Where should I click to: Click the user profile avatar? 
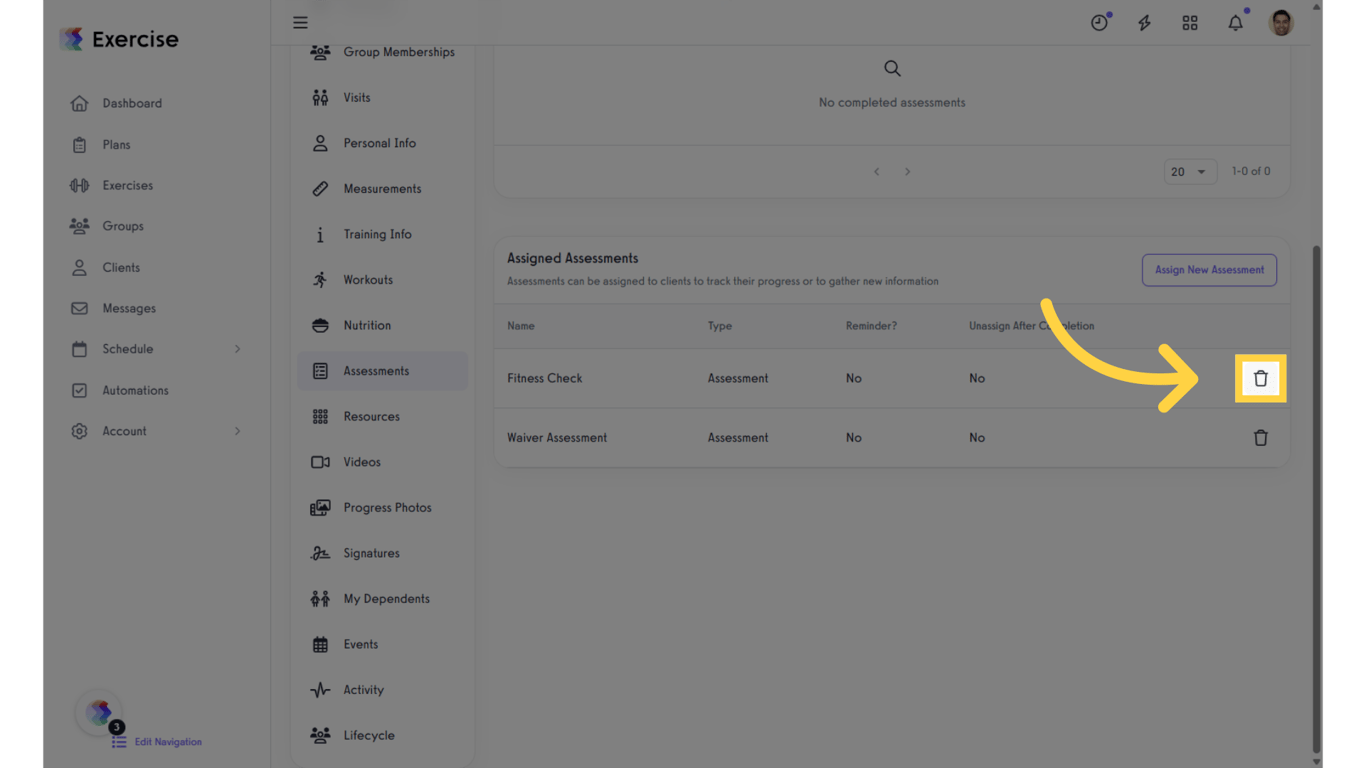coord(1281,22)
